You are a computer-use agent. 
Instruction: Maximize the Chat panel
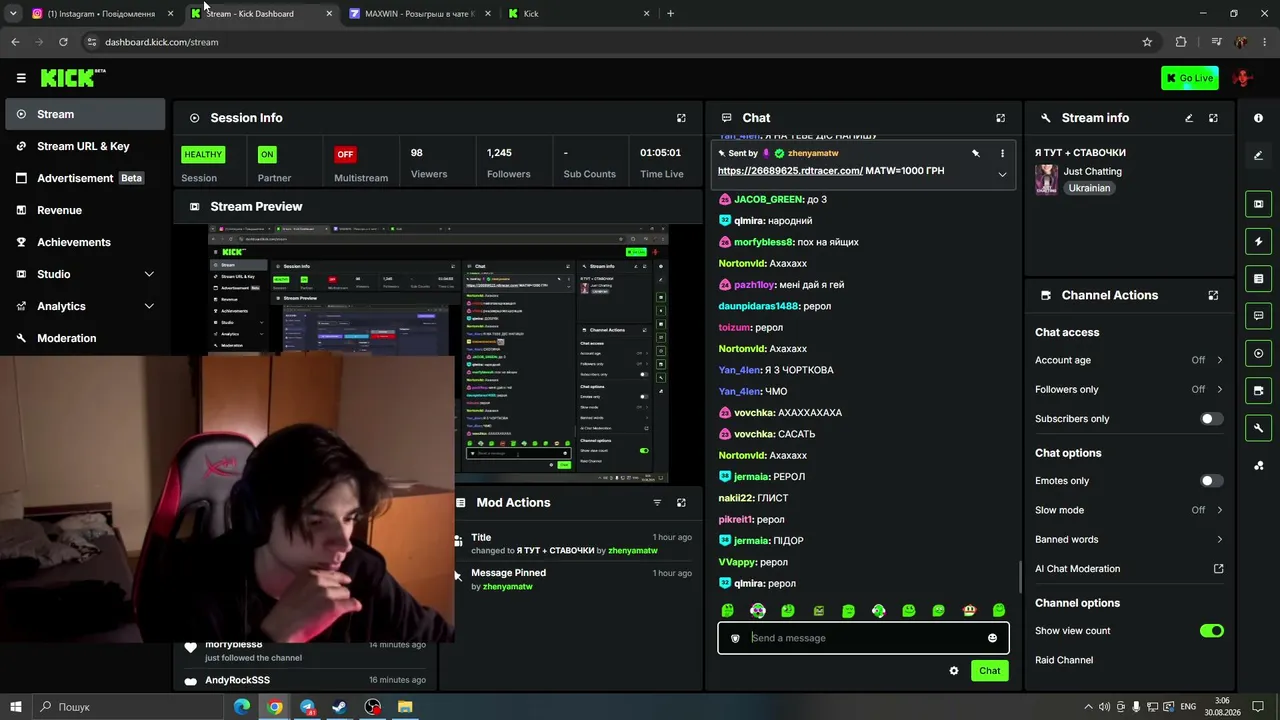coord(1000,118)
